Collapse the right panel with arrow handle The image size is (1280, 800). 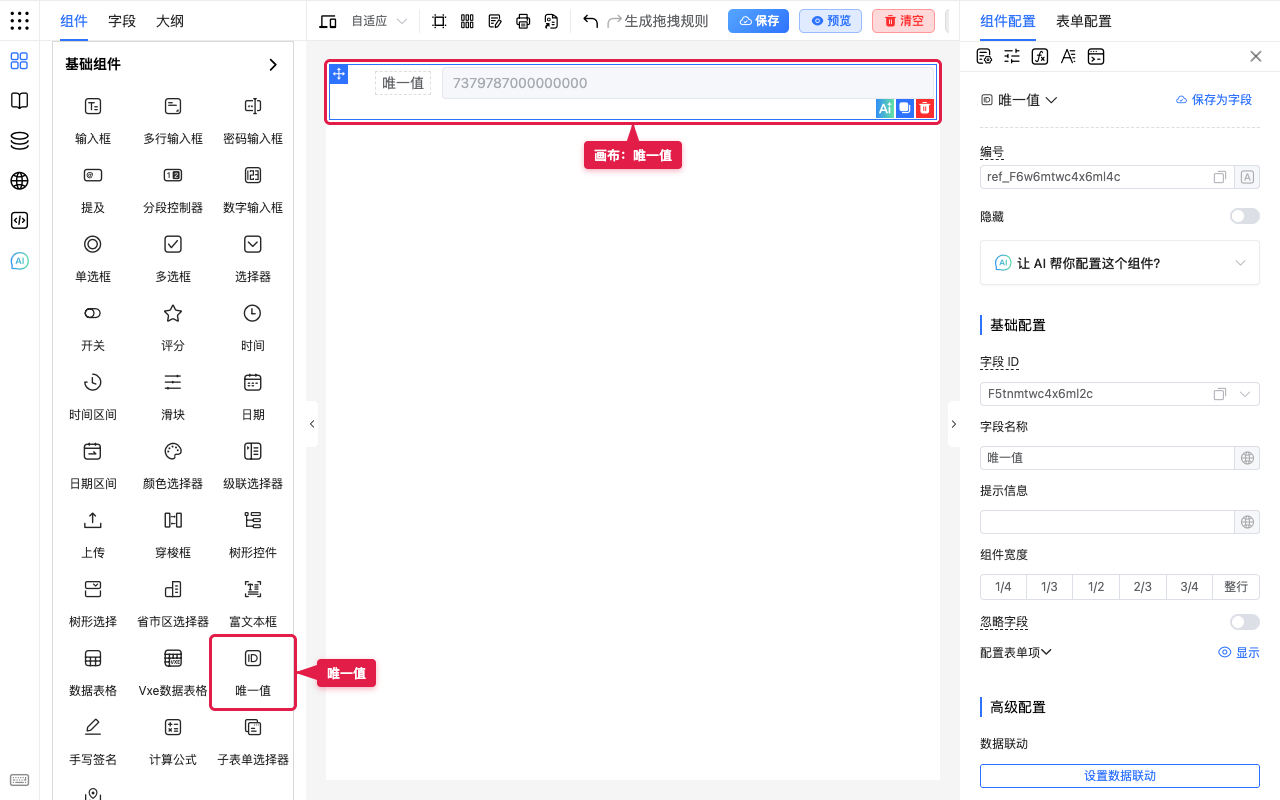953,424
